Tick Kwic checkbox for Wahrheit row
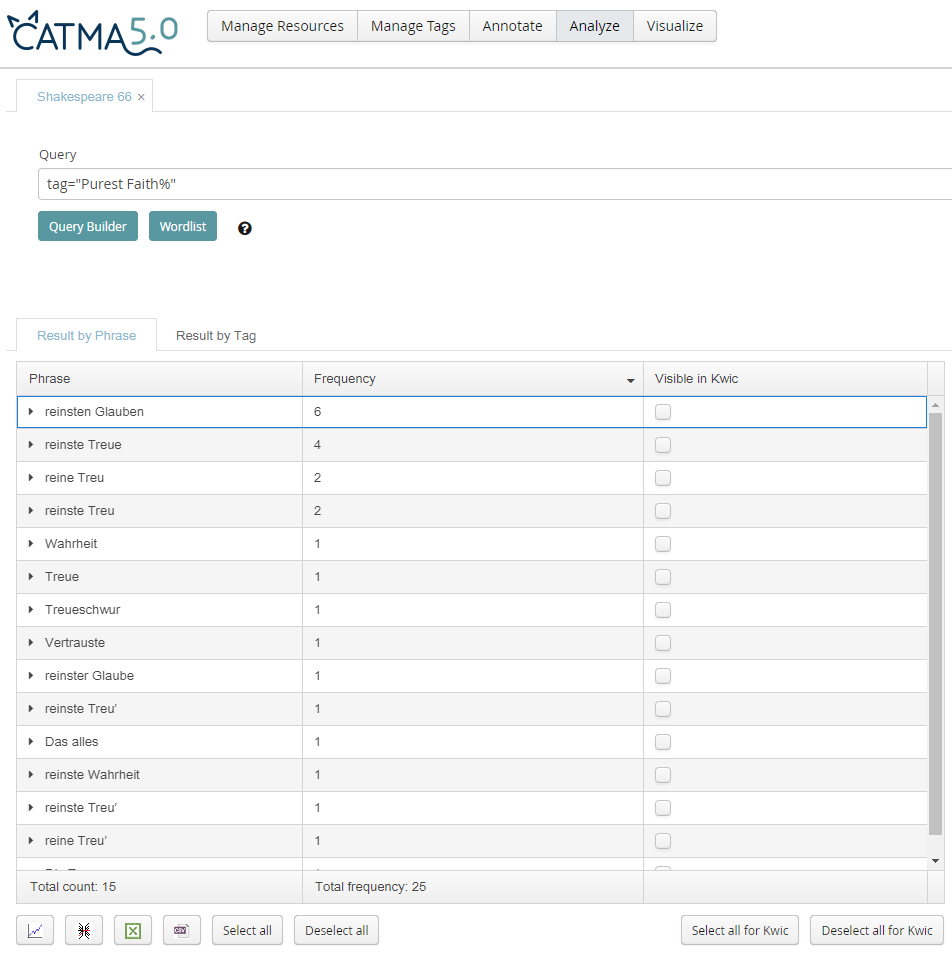Viewport: 952px width, 956px height. coord(663,544)
